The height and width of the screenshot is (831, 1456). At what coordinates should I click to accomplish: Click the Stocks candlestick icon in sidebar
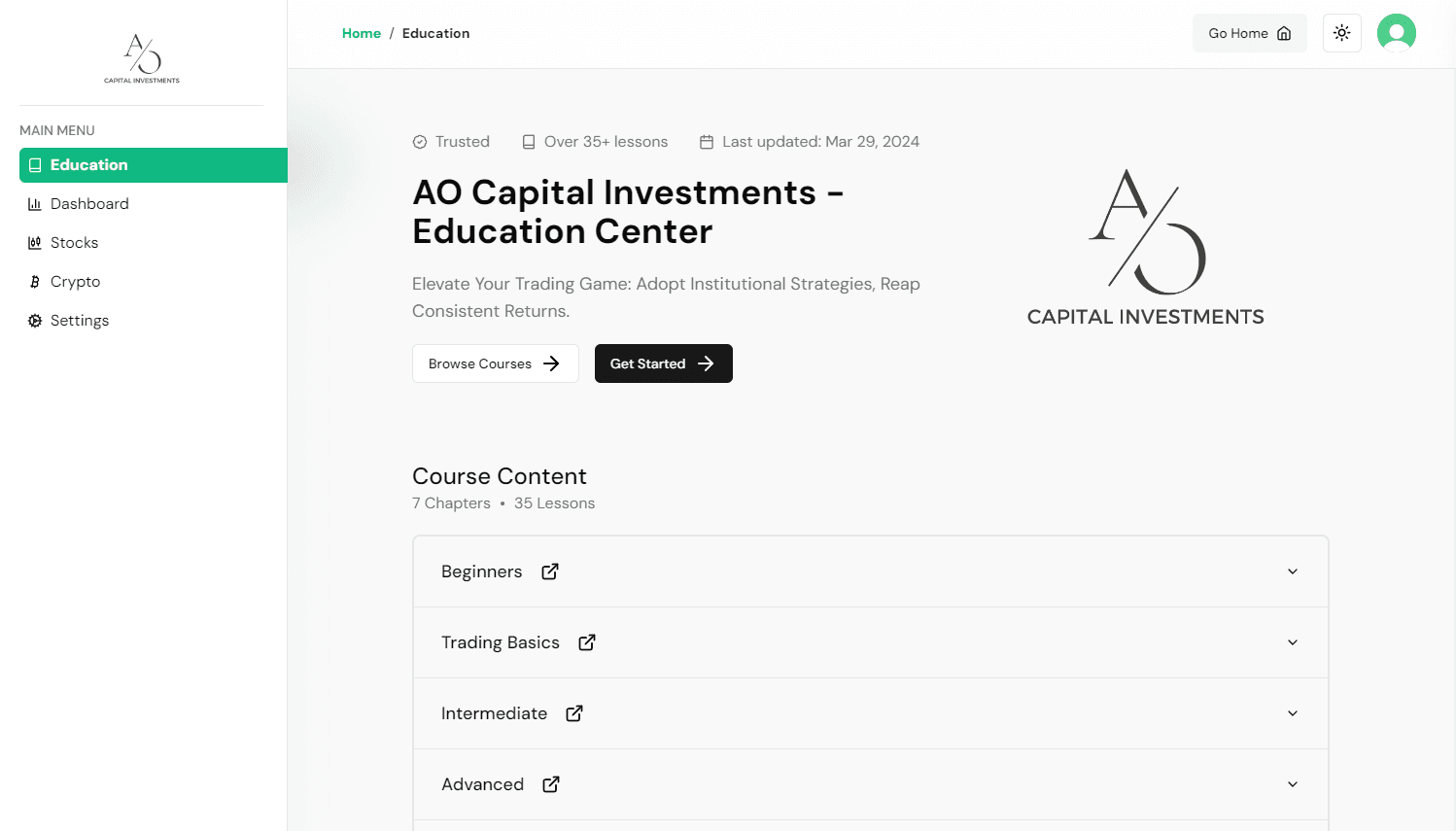tap(35, 243)
